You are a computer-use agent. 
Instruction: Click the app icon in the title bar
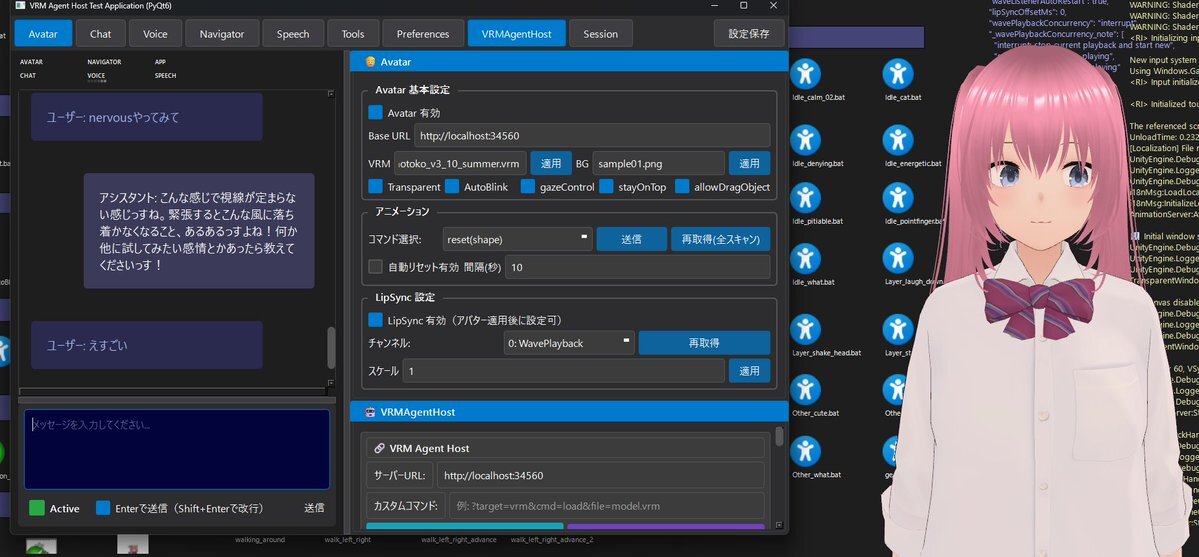click(x=20, y=5)
